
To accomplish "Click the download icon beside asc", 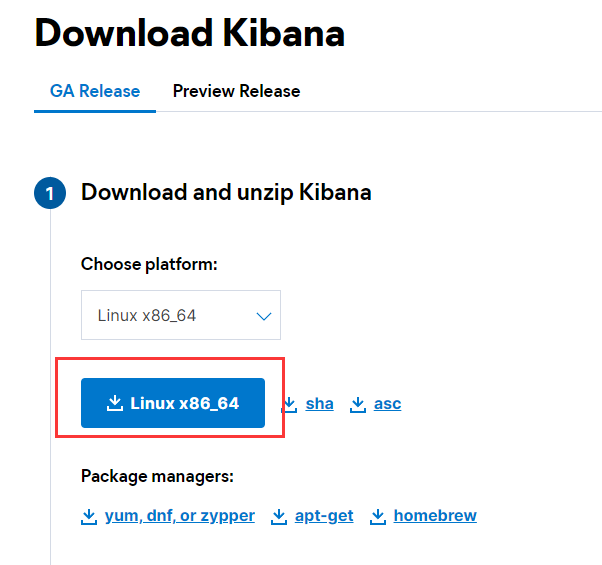I will click(x=358, y=404).
